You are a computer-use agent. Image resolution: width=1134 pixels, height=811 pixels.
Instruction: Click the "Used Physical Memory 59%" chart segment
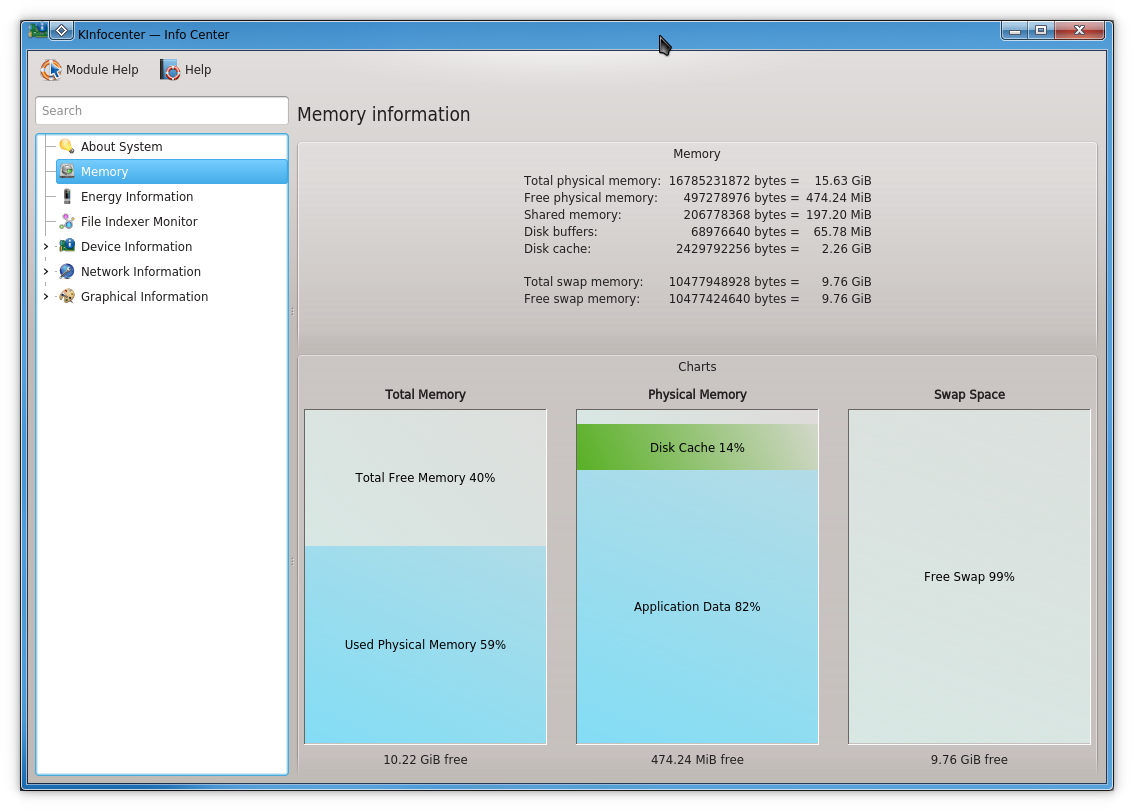(x=425, y=645)
